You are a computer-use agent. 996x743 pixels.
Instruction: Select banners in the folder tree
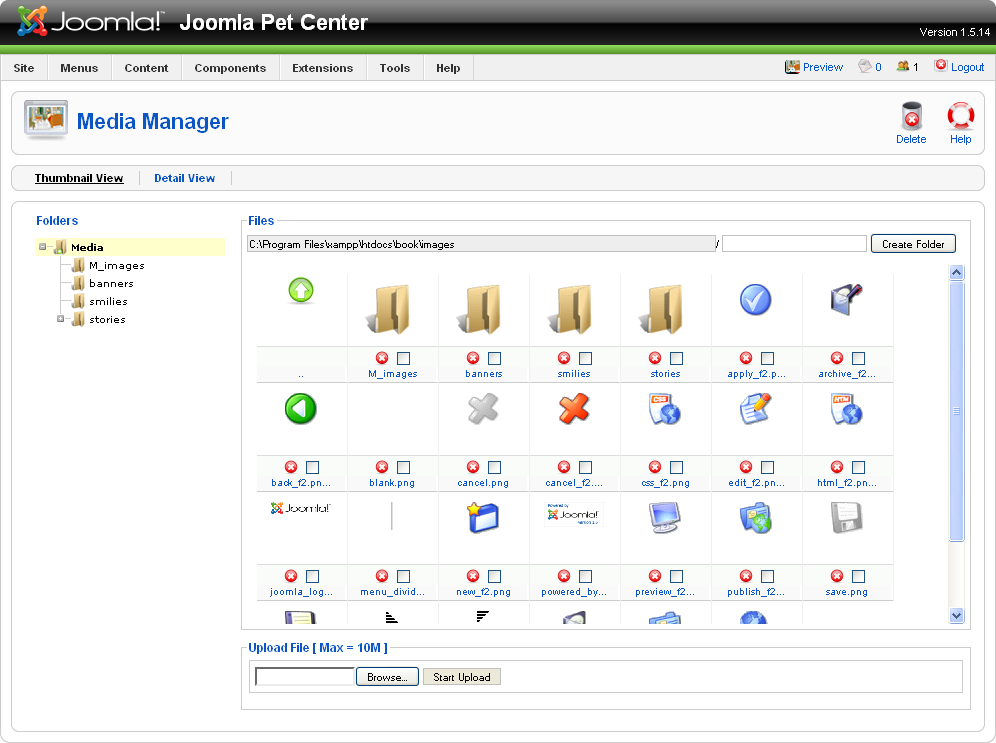click(x=111, y=283)
